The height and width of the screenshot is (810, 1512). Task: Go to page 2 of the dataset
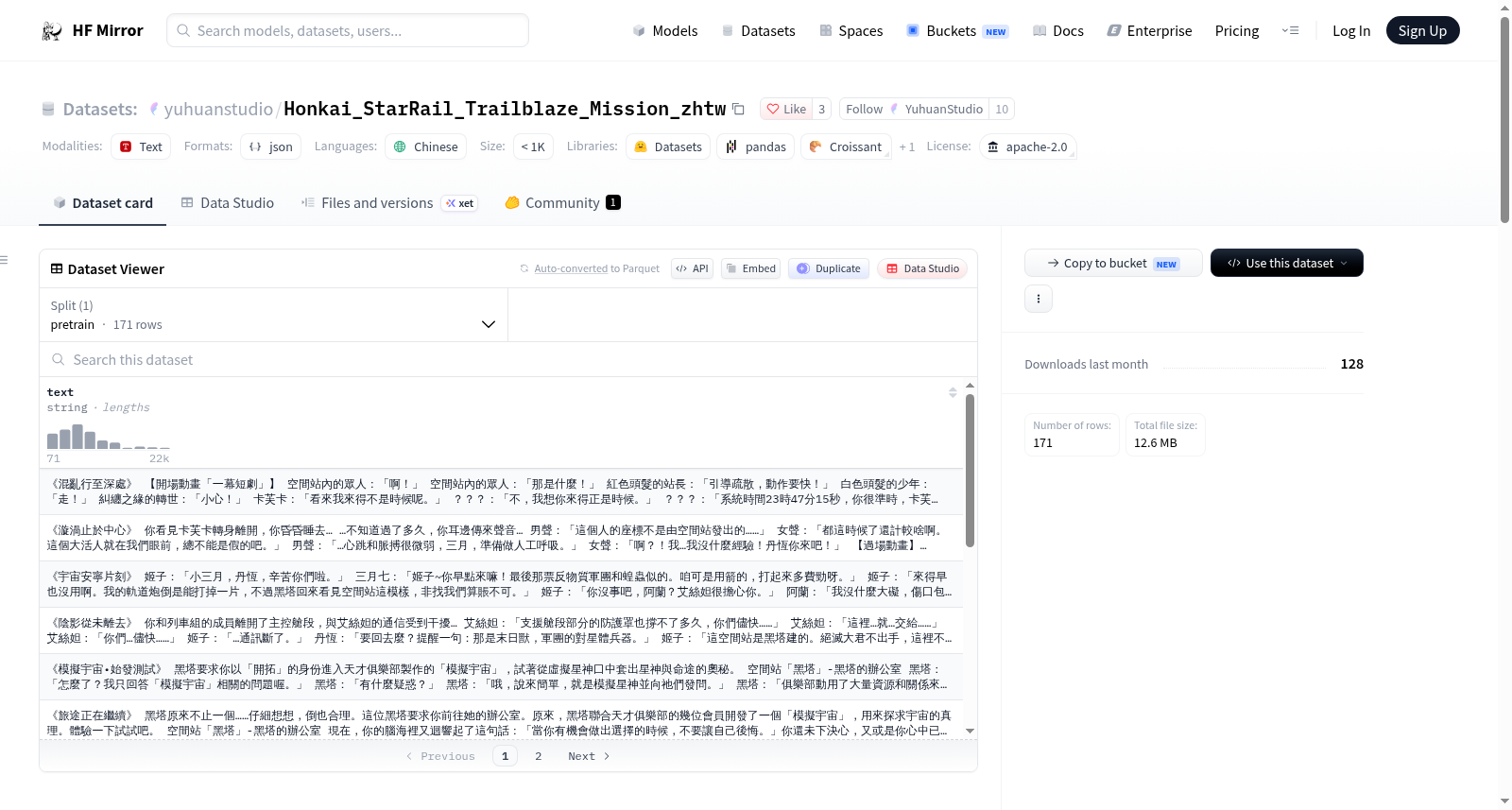(x=539, y=756)
